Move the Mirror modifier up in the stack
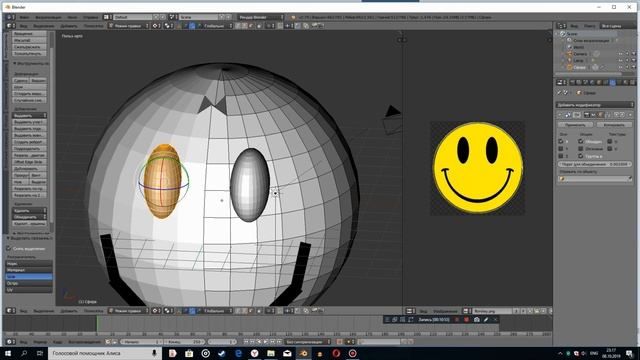This screenshot has width=640, height=360. tap(616, 115)
